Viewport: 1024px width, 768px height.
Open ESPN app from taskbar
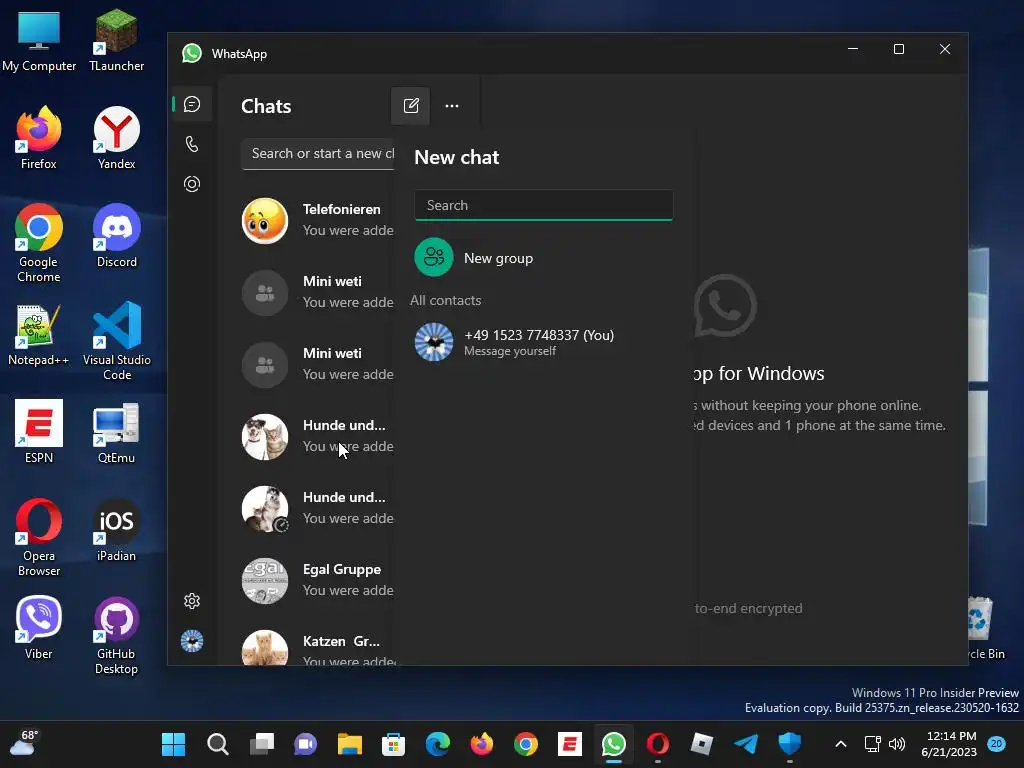570,744
